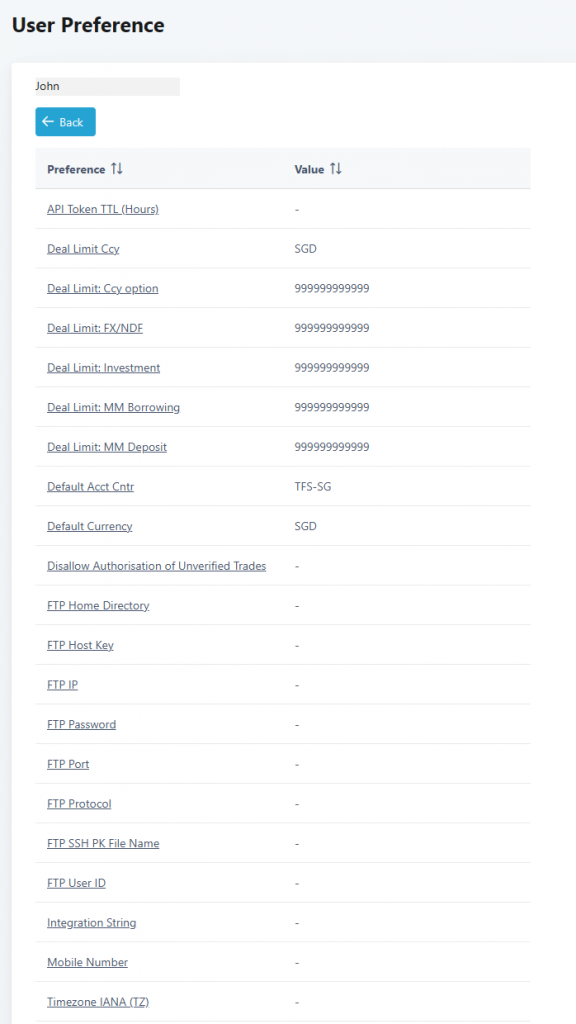Open the Timezone IANA (TZ) preference
576x1024 pixels.
[97, 1001]
